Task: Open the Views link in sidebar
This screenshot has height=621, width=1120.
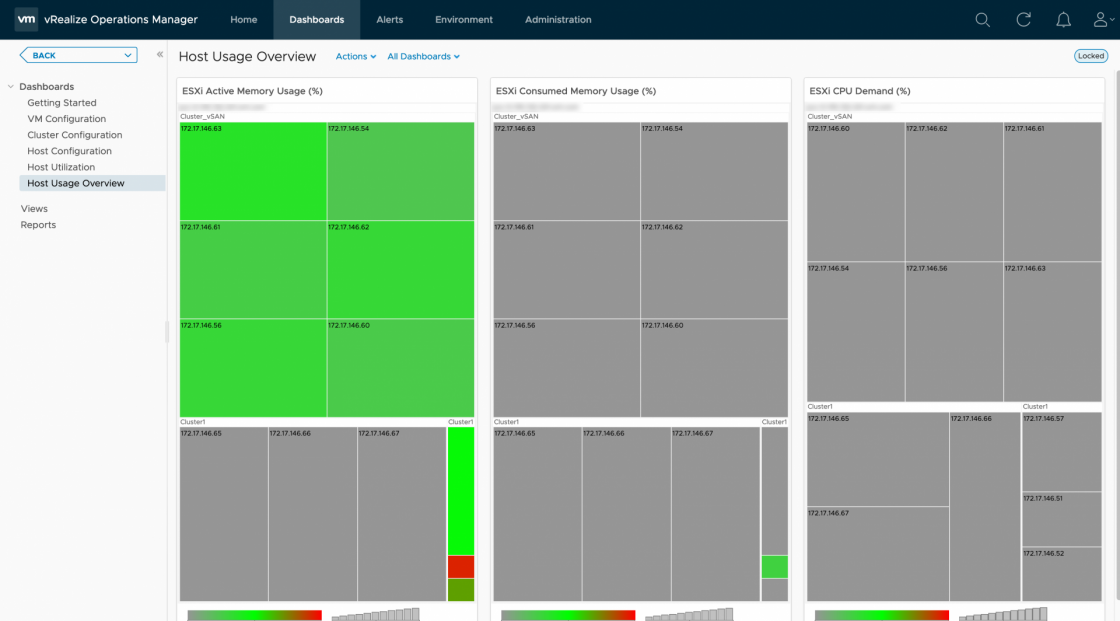Action: (x=34, y=209)
